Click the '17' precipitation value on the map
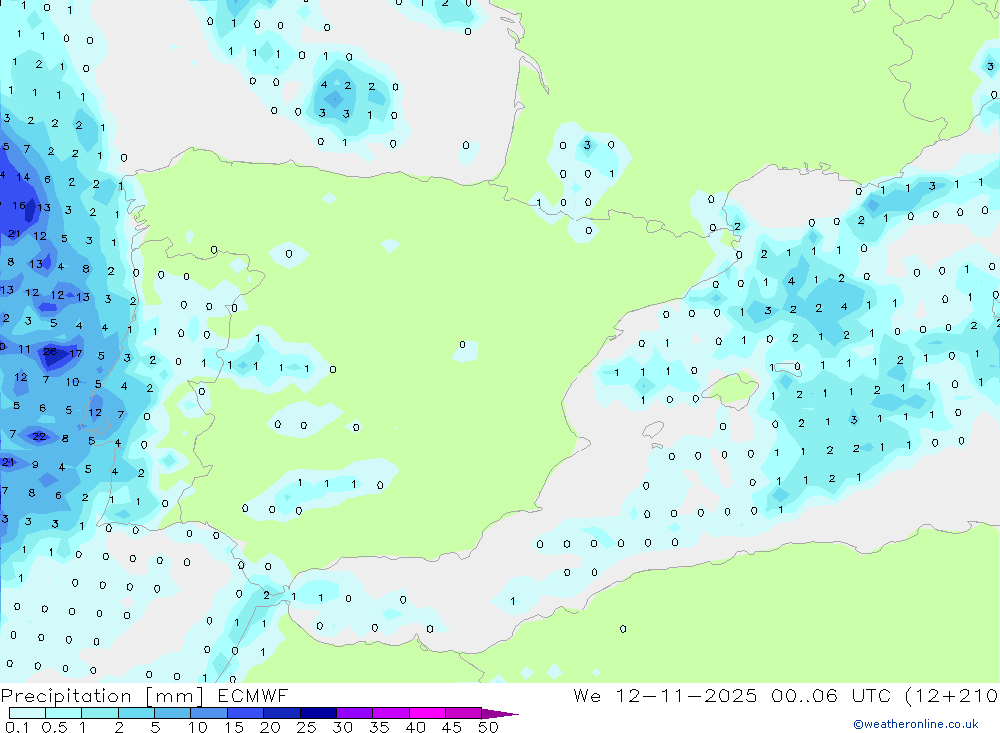 pyautogui.click(x=75, y=353)
